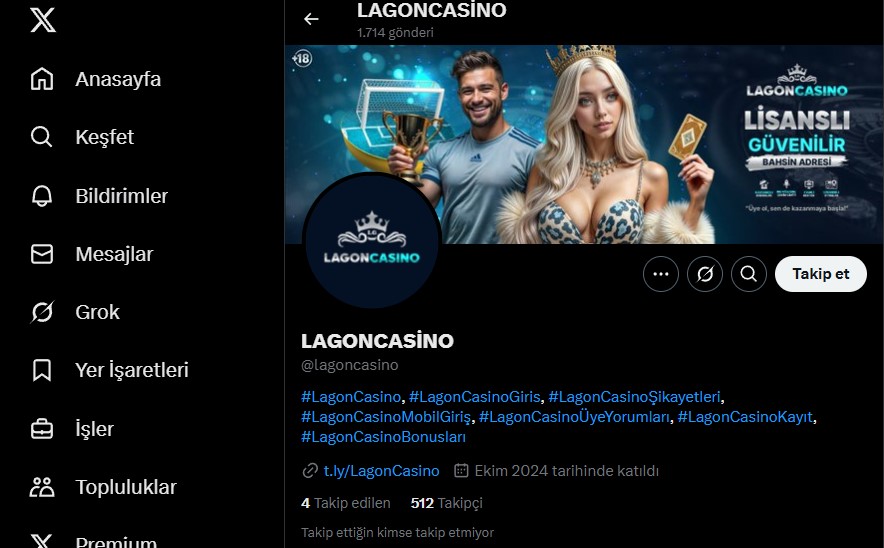The width and height of the screenshot is (884, 548).
Task: Open the LagonCasino profile picture
Action: (372, 241)
